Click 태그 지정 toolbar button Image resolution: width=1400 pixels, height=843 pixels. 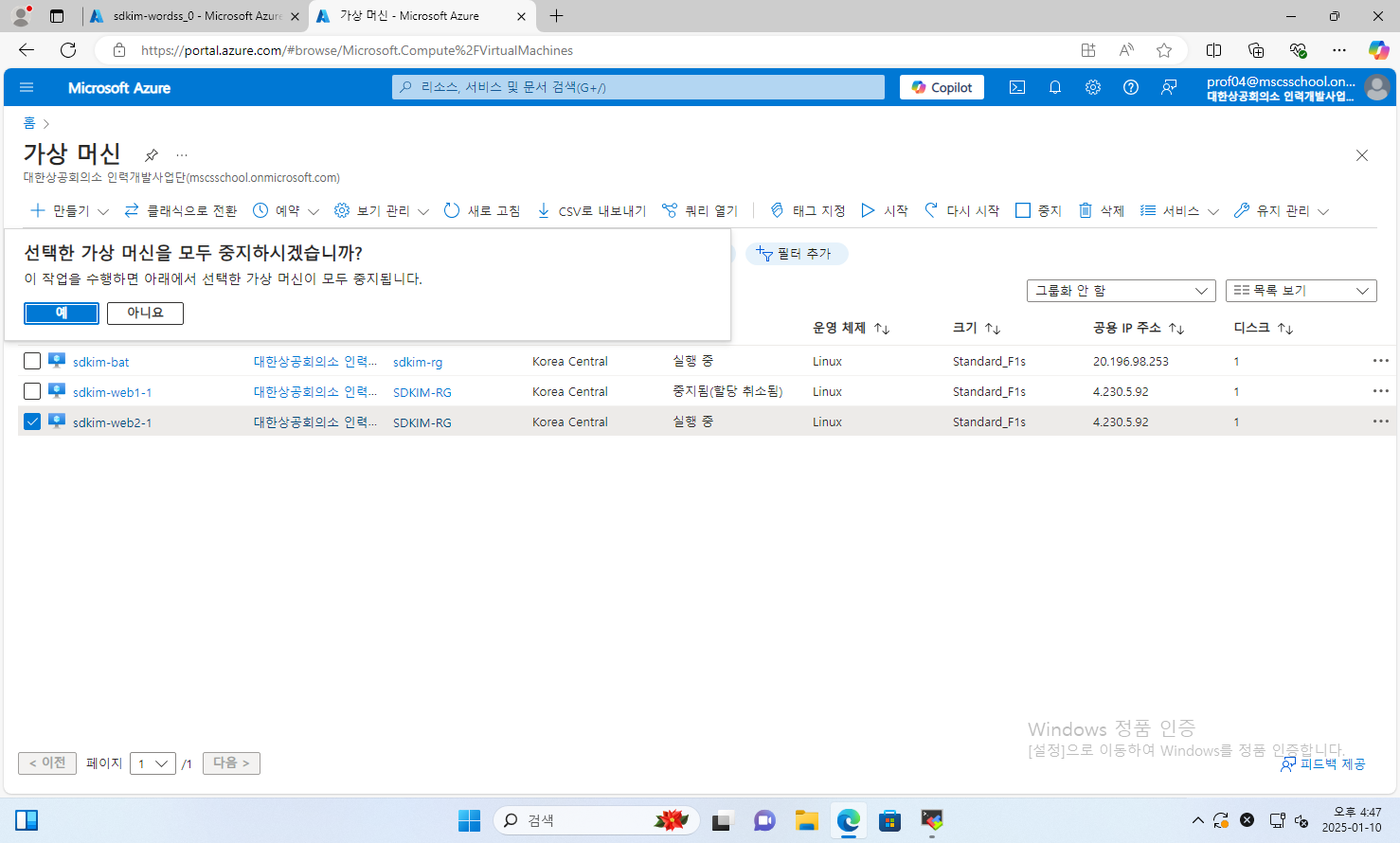coord(807,210)
